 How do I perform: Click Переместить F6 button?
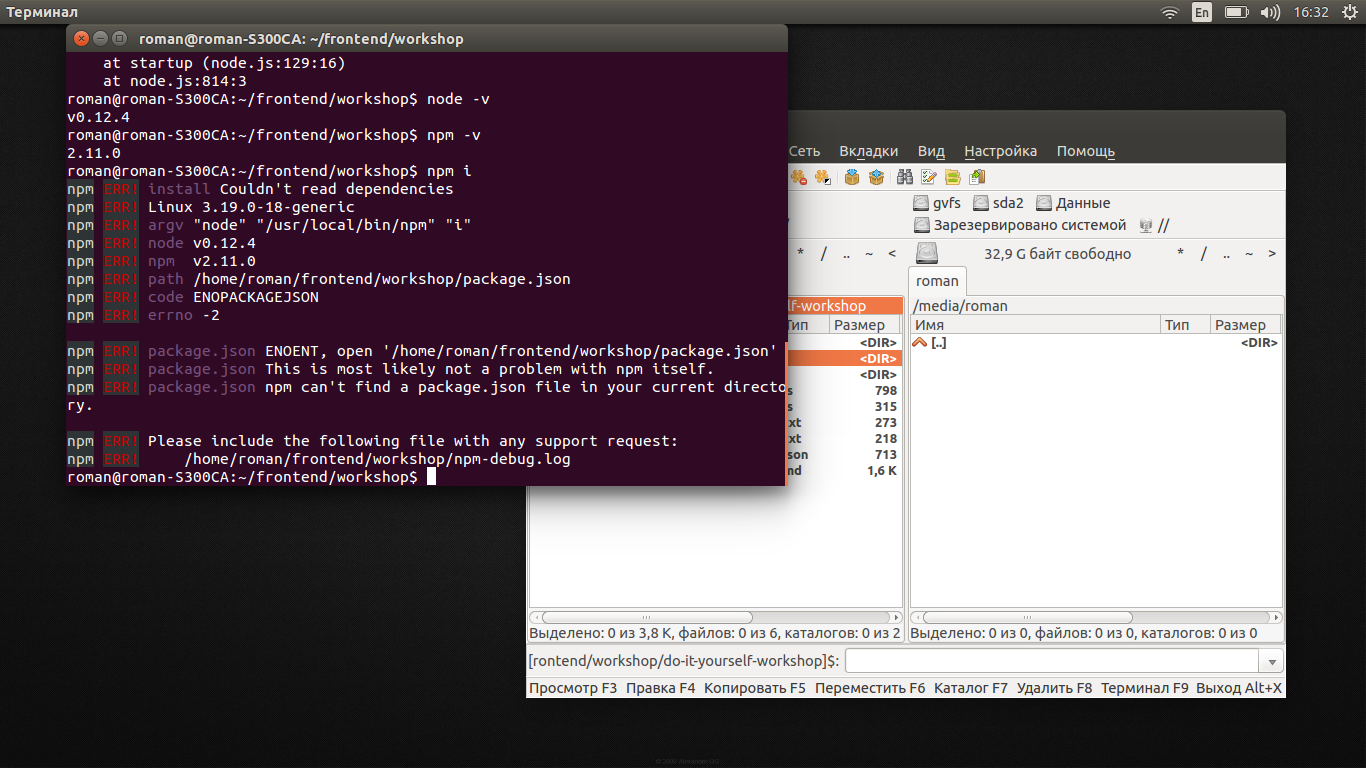click(870, 688)
